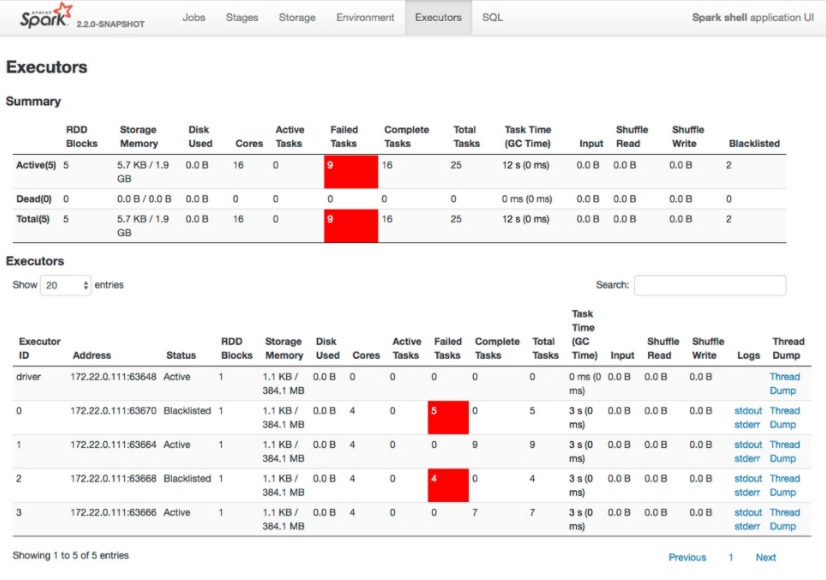
Task: Click the driver executor ID cell
Action: (28, 377)
